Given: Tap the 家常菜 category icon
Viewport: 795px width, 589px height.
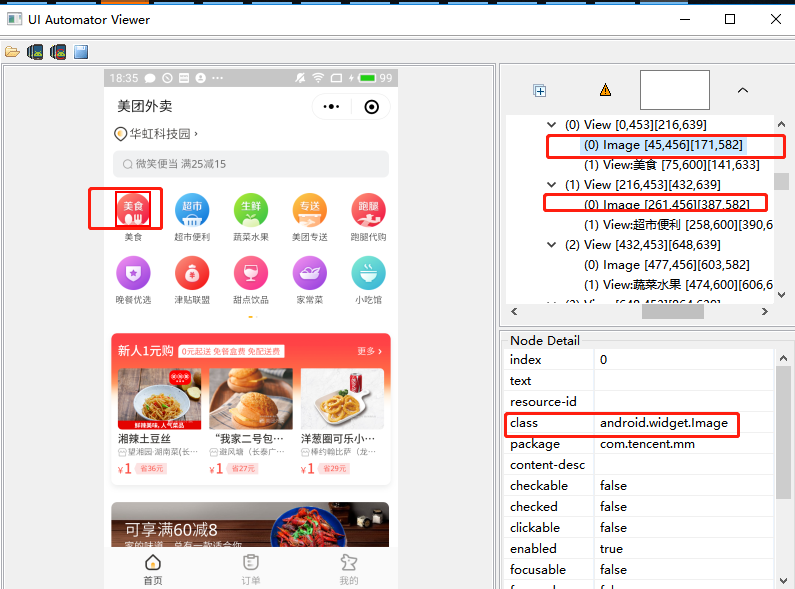Looking at the screenshot, I should 310,273.
